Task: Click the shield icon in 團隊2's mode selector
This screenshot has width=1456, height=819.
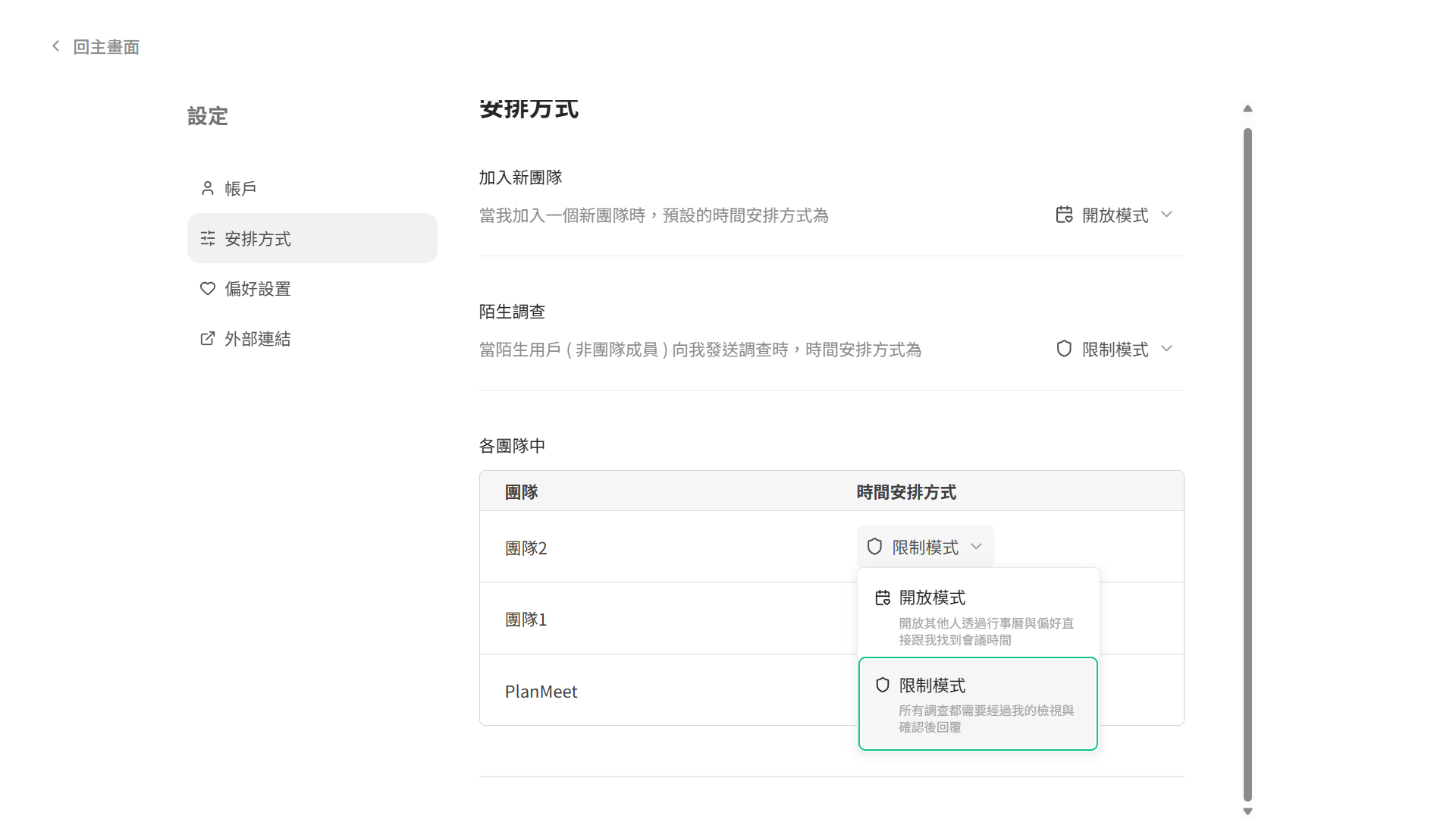Action: (874, 545)
